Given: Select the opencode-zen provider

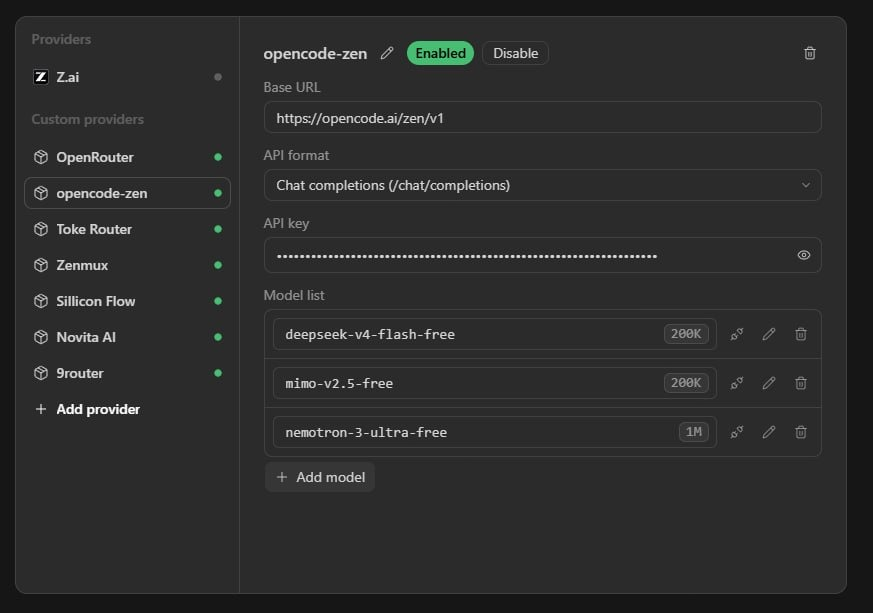Looking at the screenshot, I should point(127,193).
